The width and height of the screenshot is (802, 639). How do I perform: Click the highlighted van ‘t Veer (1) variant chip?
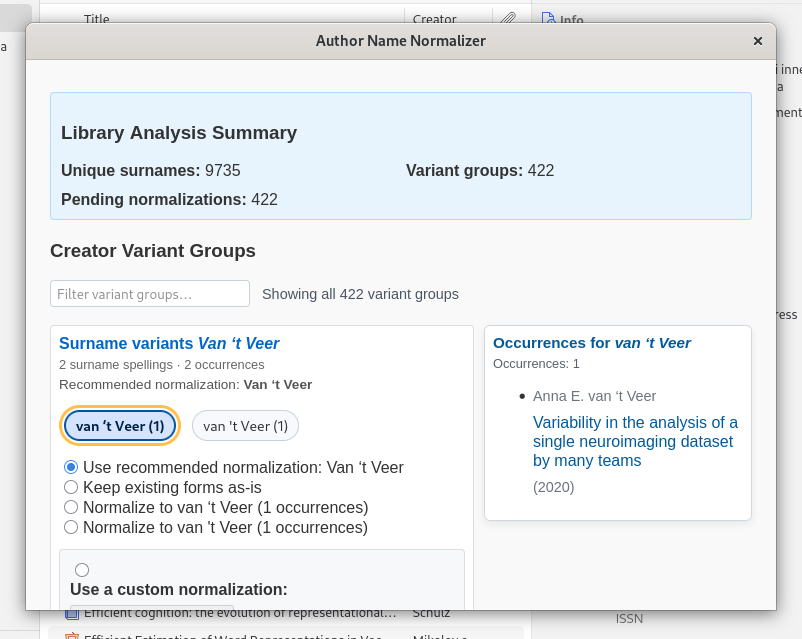coord(120,426)
